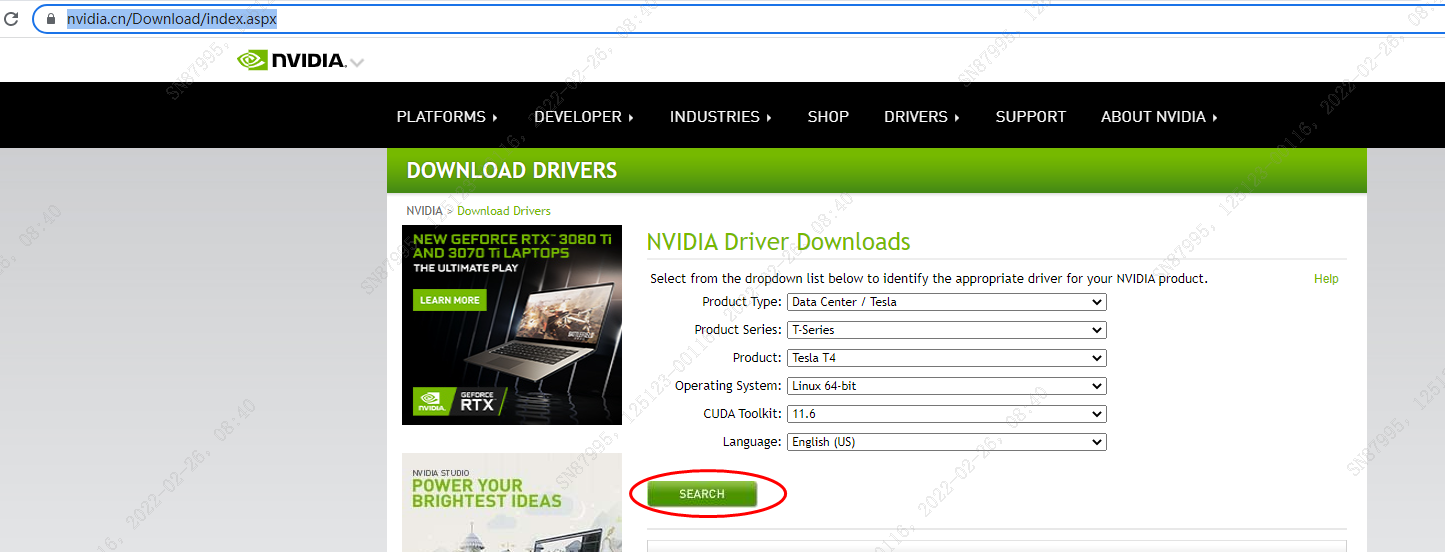
Task: Click the NVIDIA Driver Downloads heading
Action: pos(778,242)
